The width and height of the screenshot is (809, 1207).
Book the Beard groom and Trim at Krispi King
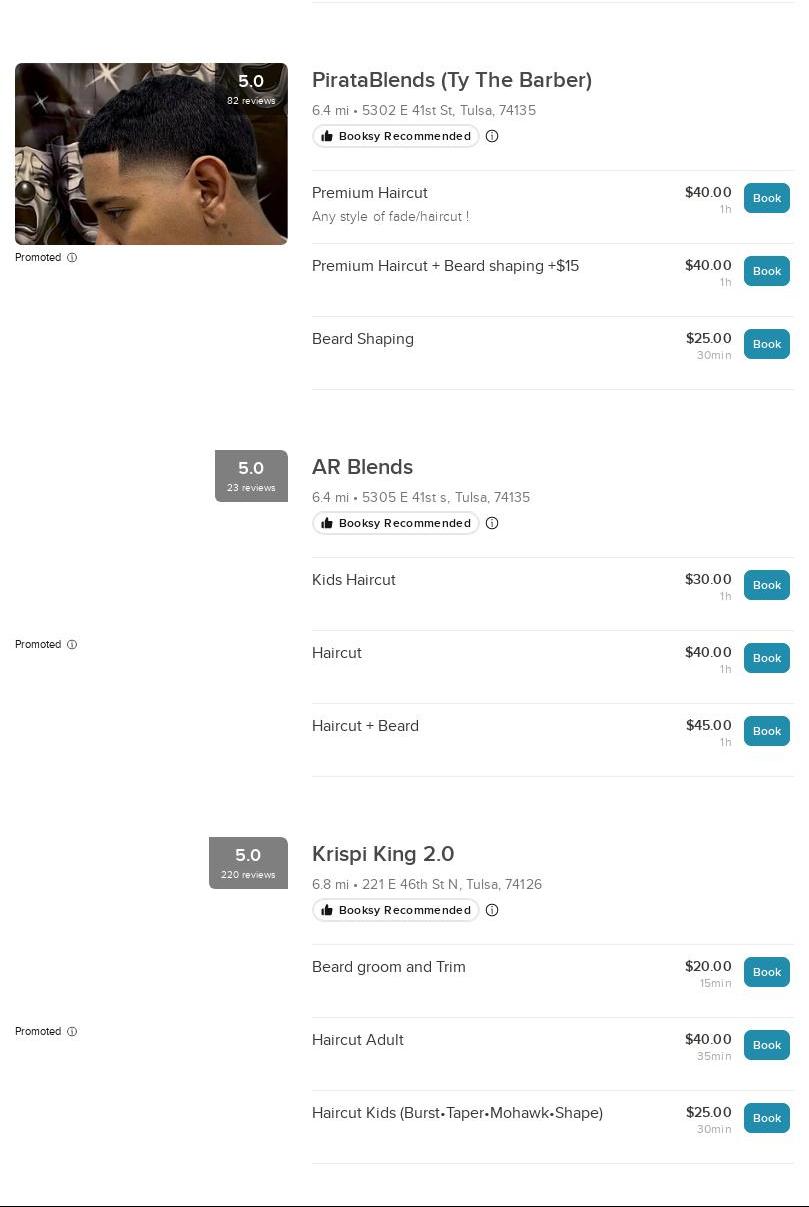(766, 972)
